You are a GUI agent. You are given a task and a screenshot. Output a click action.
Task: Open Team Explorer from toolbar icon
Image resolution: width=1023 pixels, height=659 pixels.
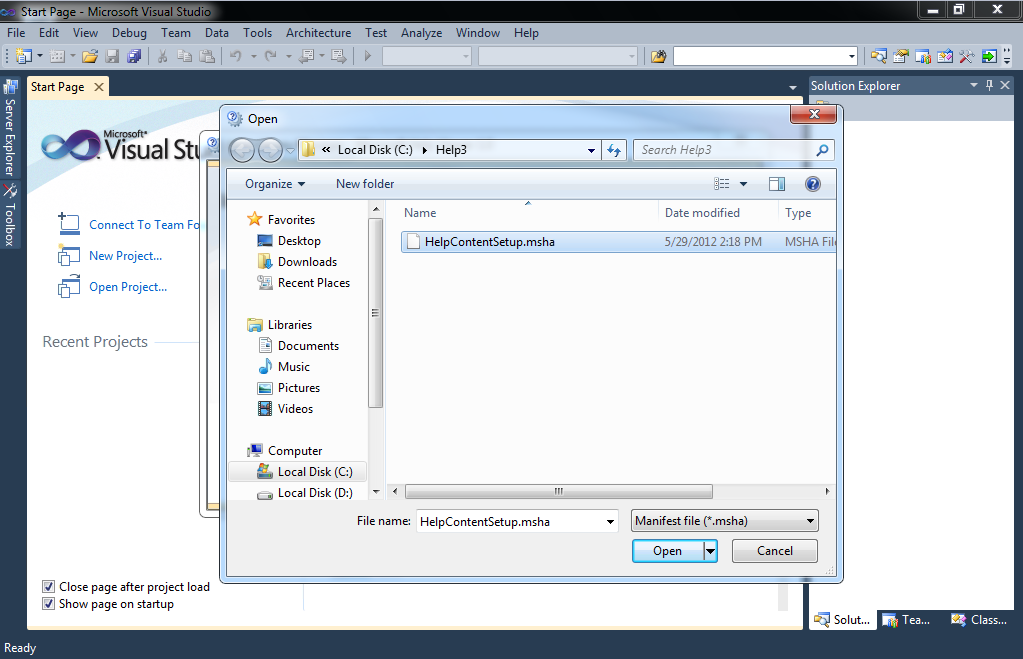click(x=923, y=56)
